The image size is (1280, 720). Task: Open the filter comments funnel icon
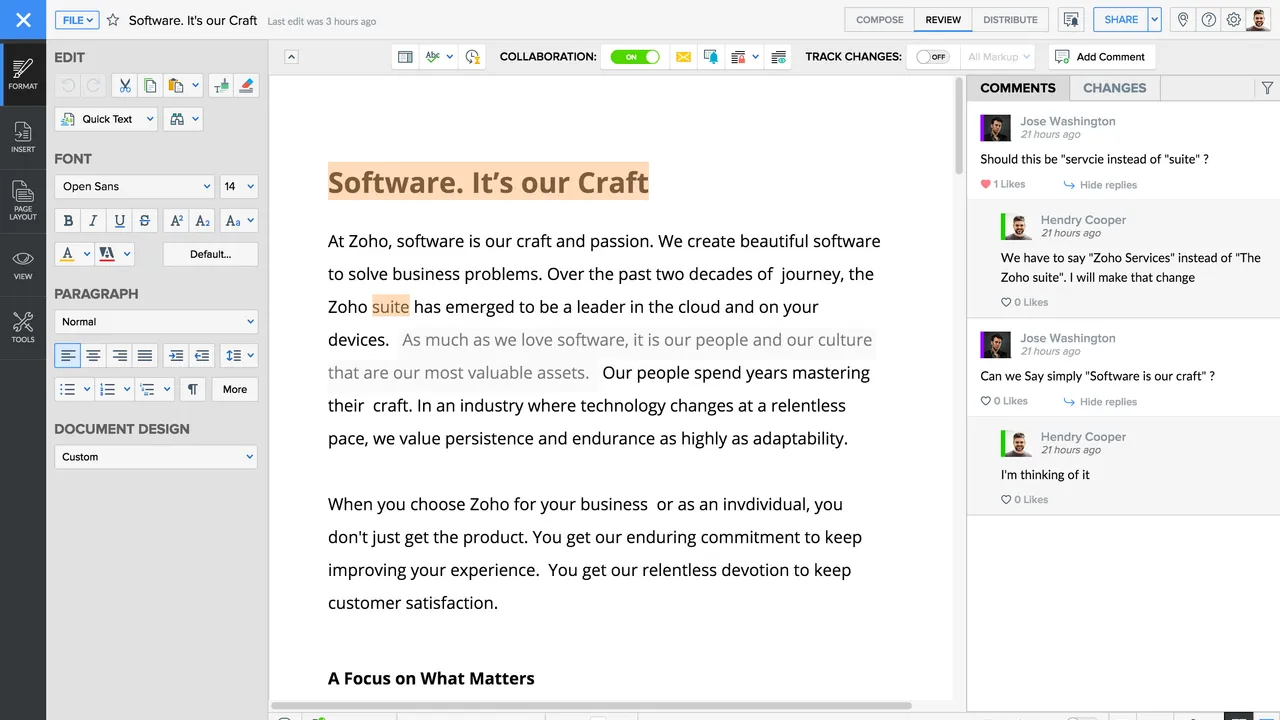pos(1267,88)
